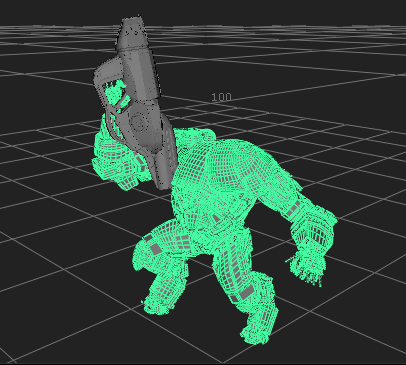
Task: Click the circular dial on gray object
Action: click(x=139, y=121)
